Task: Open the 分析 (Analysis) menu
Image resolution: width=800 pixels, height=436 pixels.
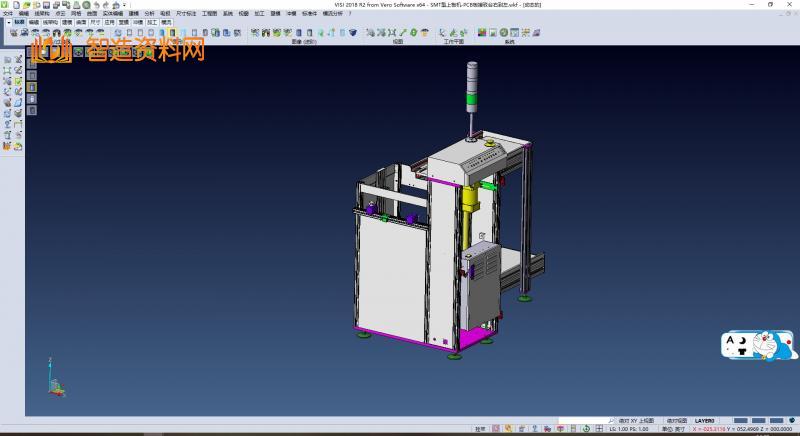Action: [x=149, y=13]
